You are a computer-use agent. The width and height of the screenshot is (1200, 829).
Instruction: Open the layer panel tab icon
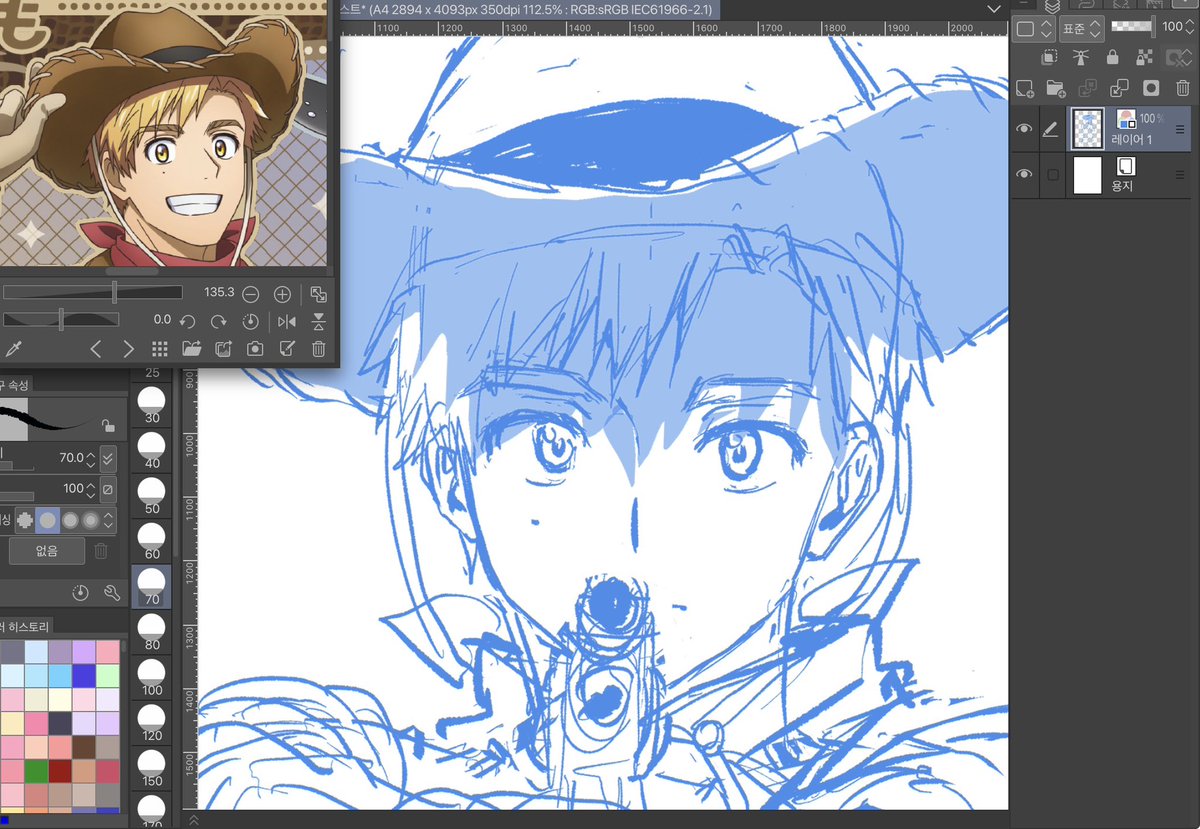(1051, 6)
